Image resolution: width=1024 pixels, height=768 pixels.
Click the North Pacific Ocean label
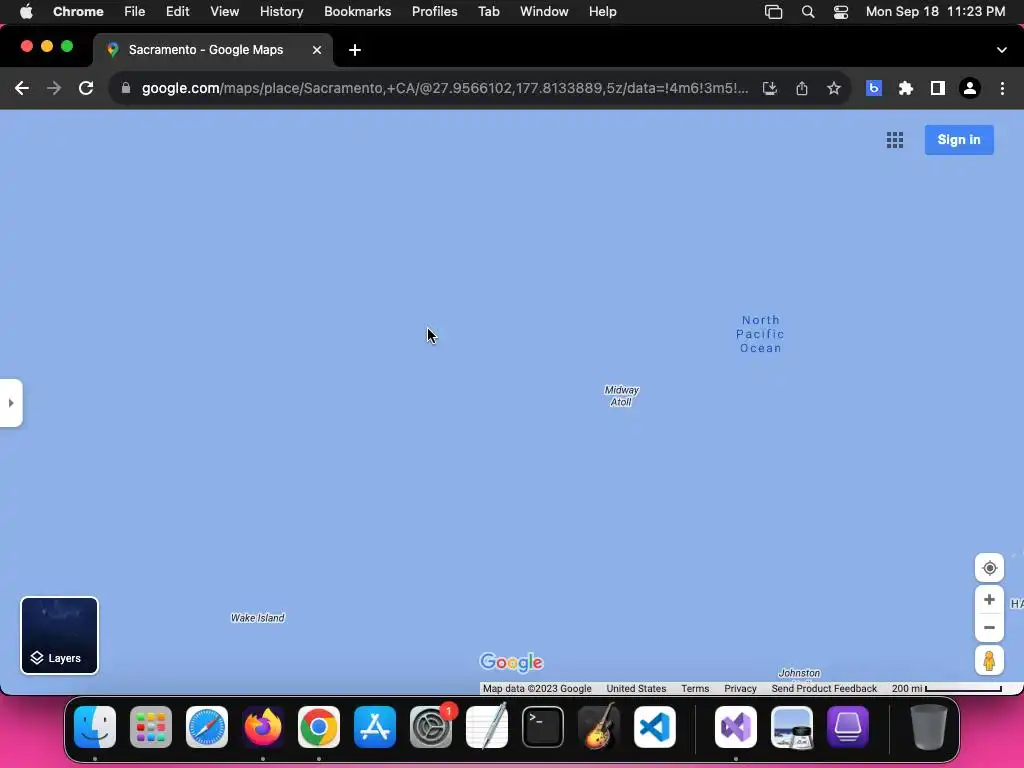[760, 334]
